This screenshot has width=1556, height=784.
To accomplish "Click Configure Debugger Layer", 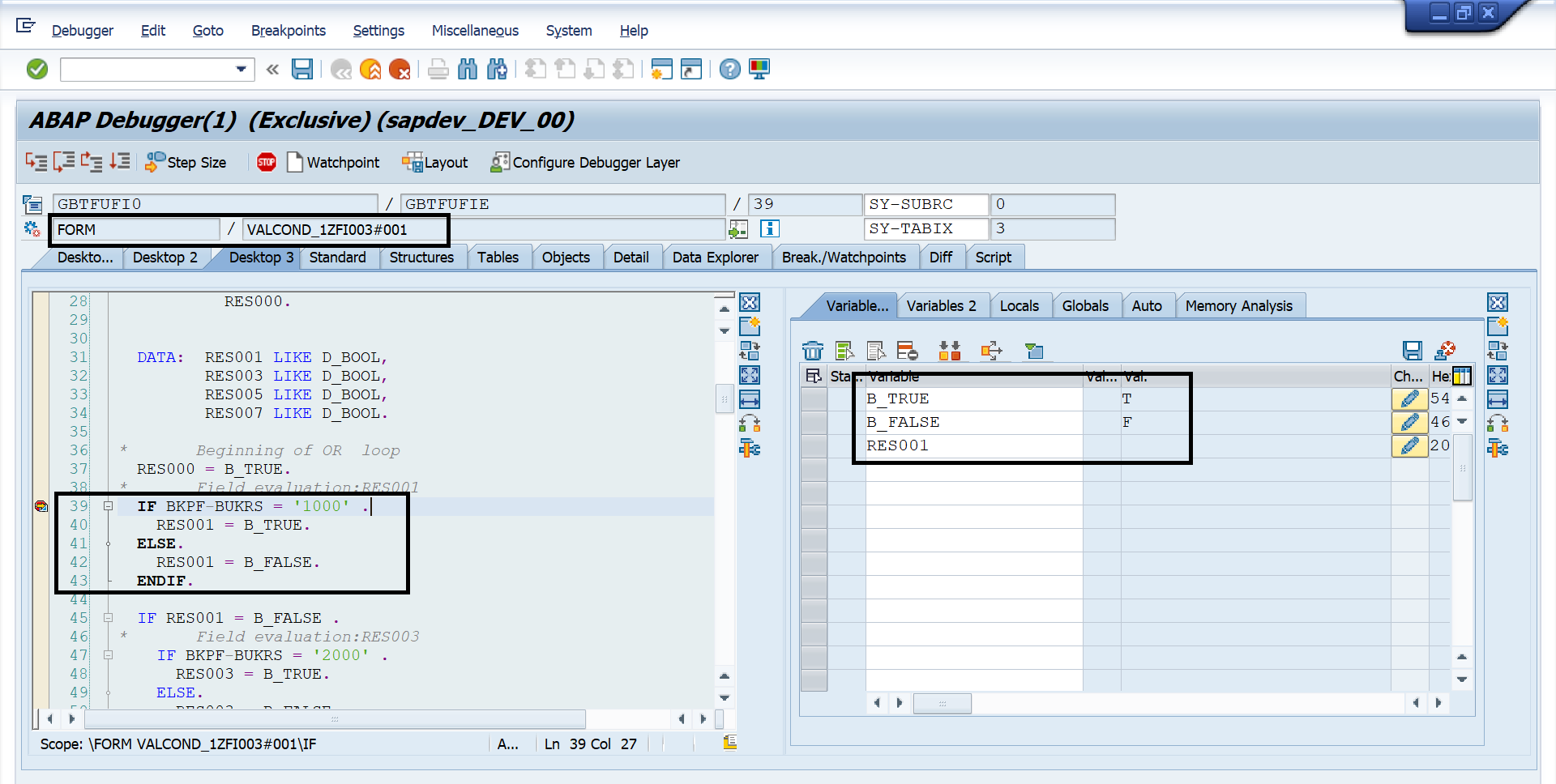I will (x=585, y=162).
